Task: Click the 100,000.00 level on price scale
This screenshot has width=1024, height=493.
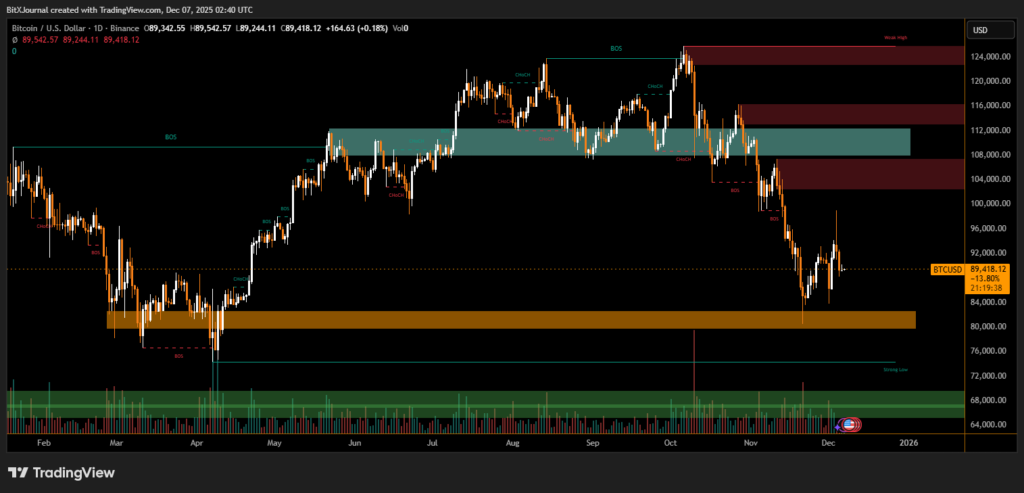Action: [989, 203]
